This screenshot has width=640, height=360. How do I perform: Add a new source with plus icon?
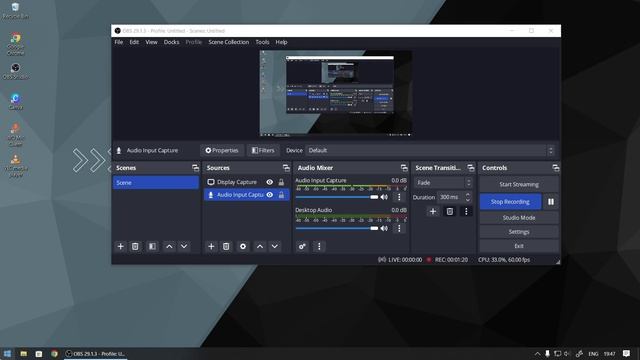211,247
